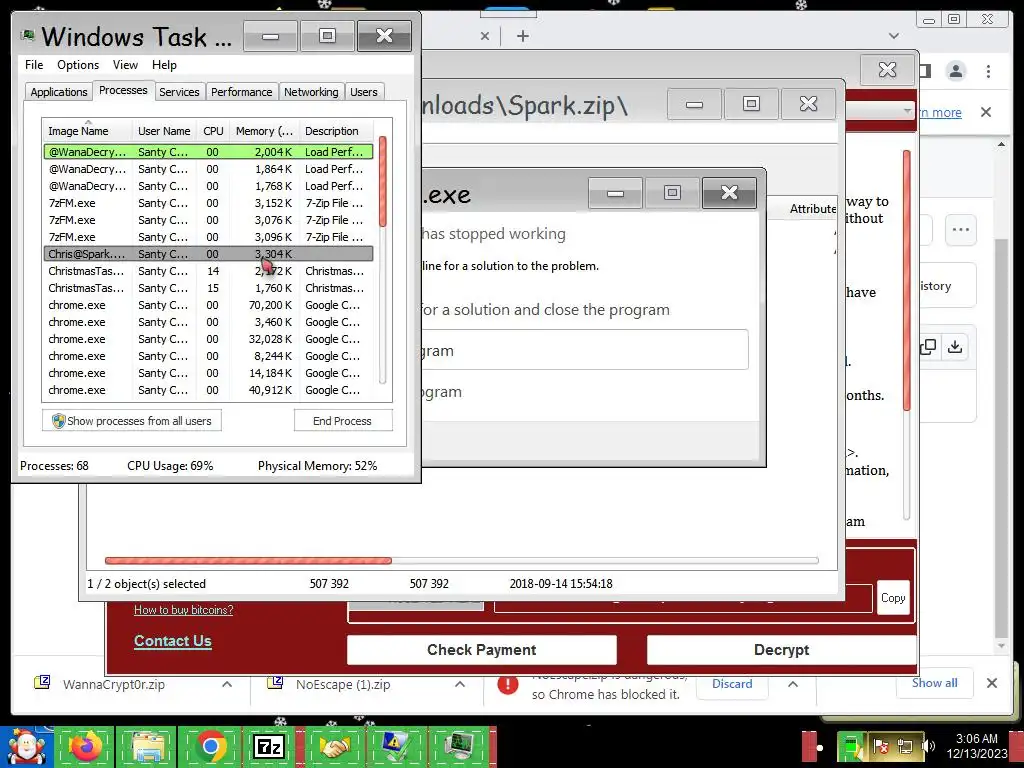Switch to the Performance tab
Screen dimensions: 1024x768
pos(241,92)
